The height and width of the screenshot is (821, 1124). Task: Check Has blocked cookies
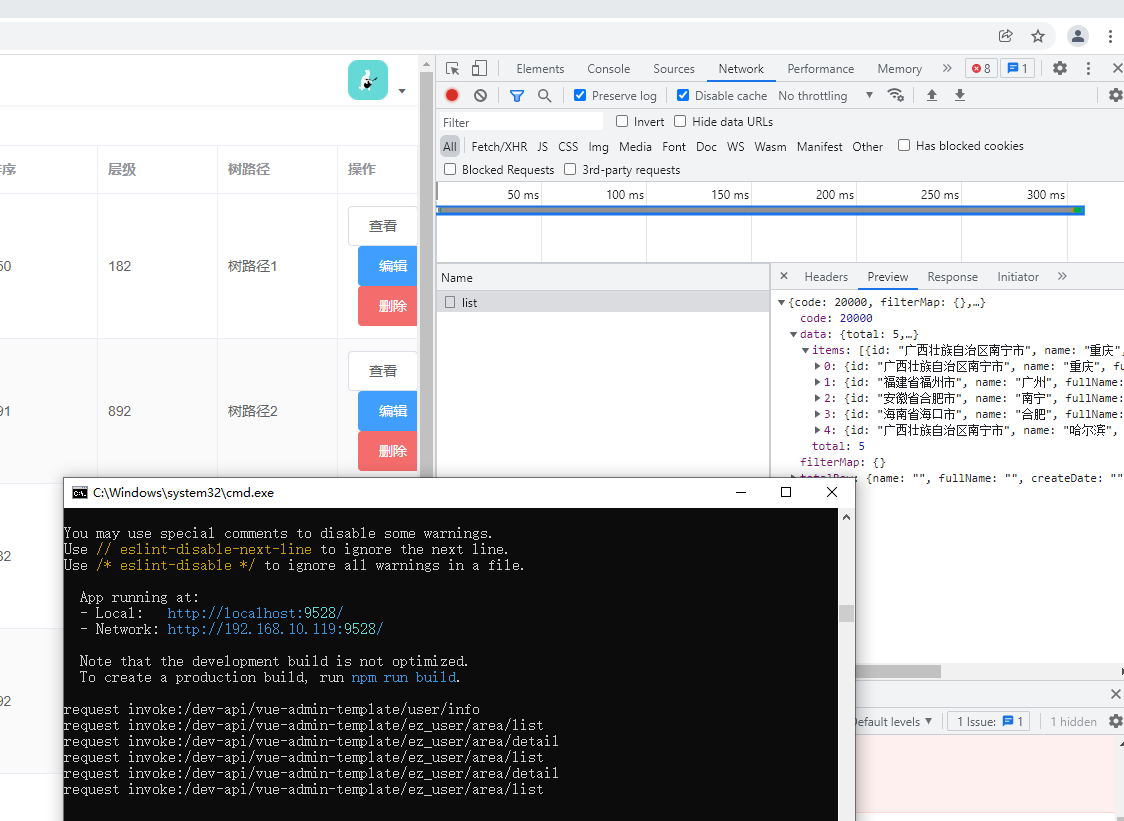pyautogui.click(x=904, y=146)
